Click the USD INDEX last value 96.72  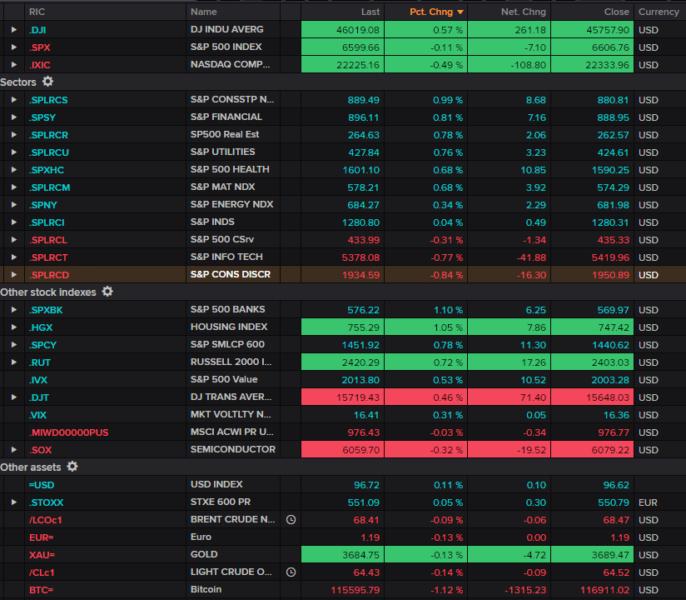click(x=367, y=485)
